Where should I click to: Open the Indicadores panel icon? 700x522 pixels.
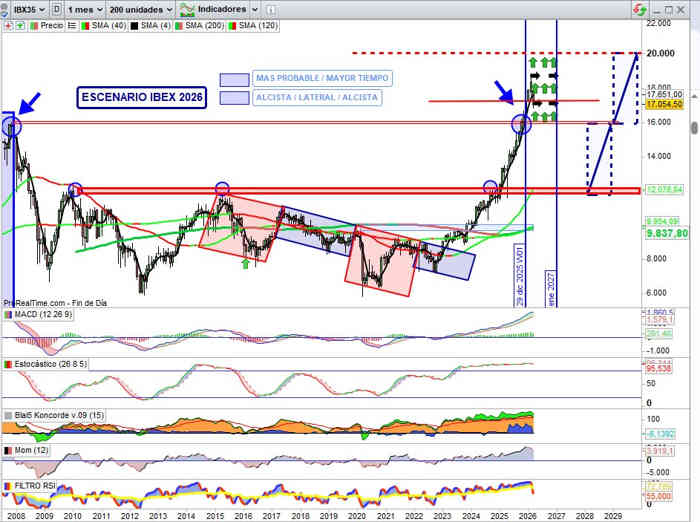click(x=186, y=8)
